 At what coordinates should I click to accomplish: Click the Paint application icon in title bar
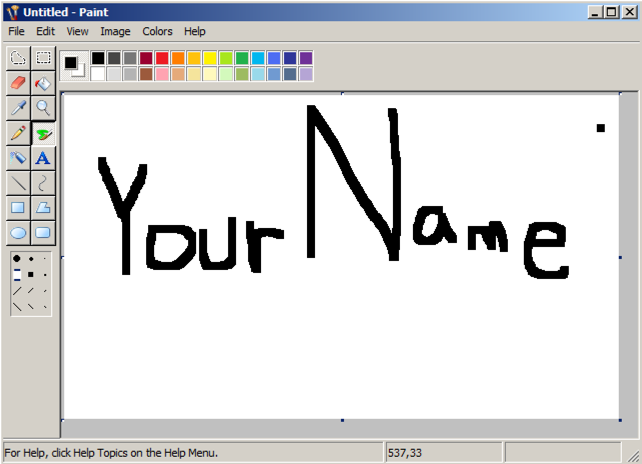(x=13, y=12)
